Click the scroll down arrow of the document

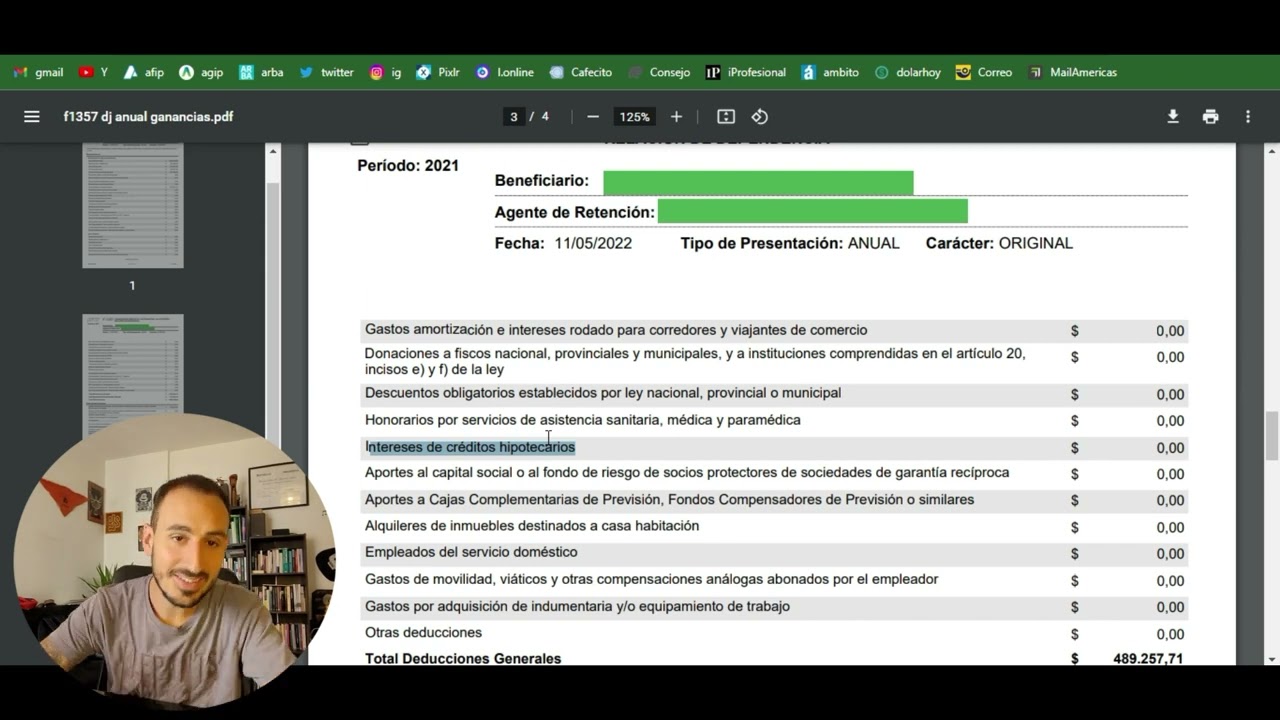(x=1272, y=659)
